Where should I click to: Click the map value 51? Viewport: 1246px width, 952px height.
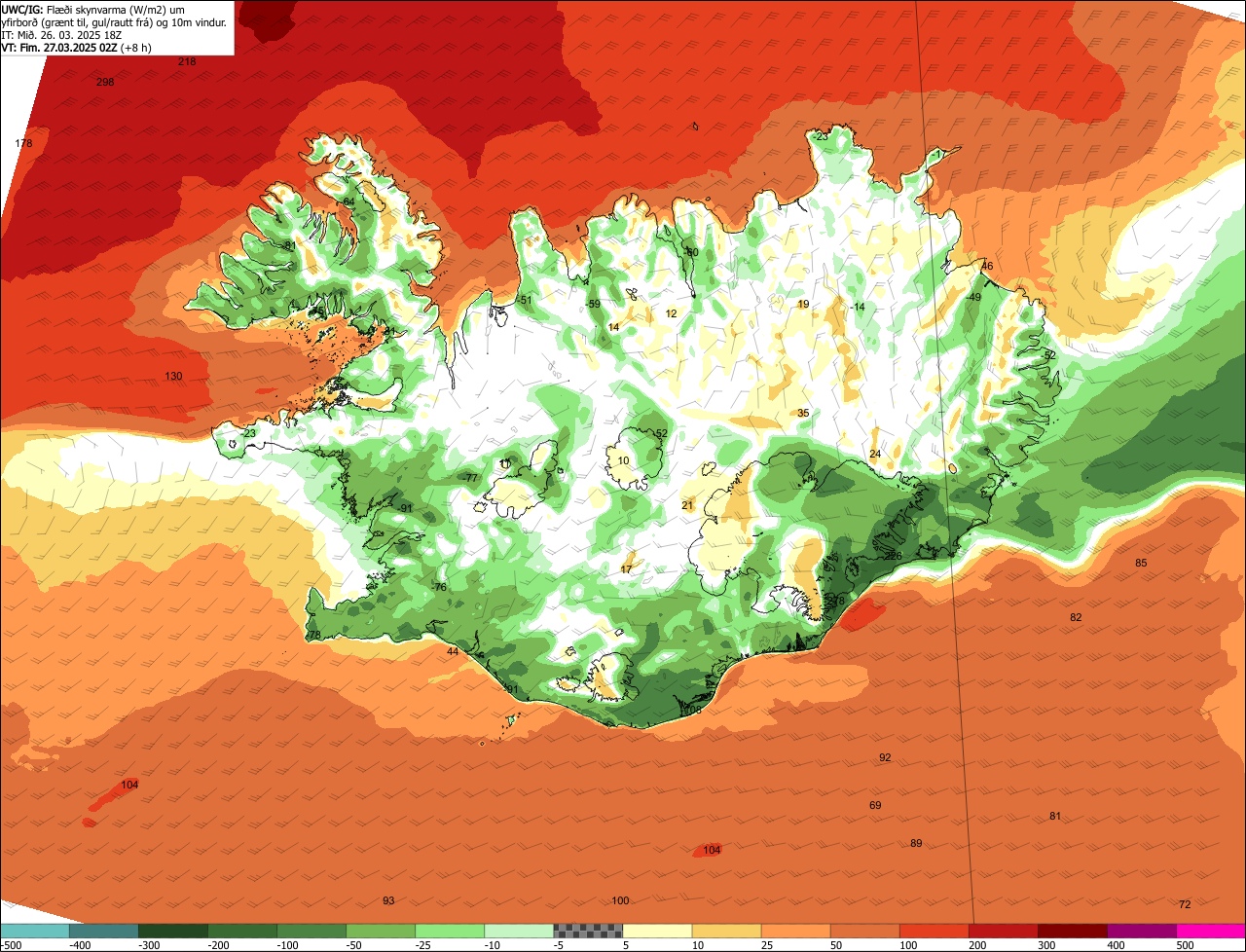click(x=526, y=299)
